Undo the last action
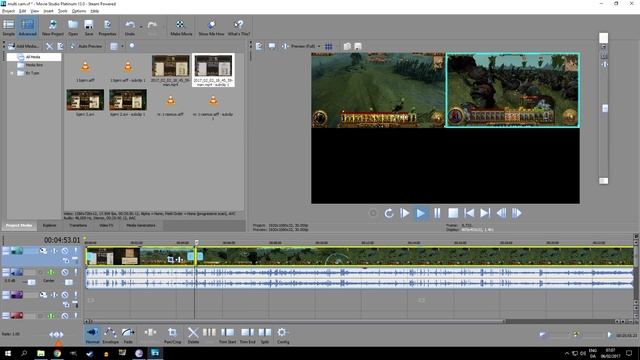 point(130,27)
